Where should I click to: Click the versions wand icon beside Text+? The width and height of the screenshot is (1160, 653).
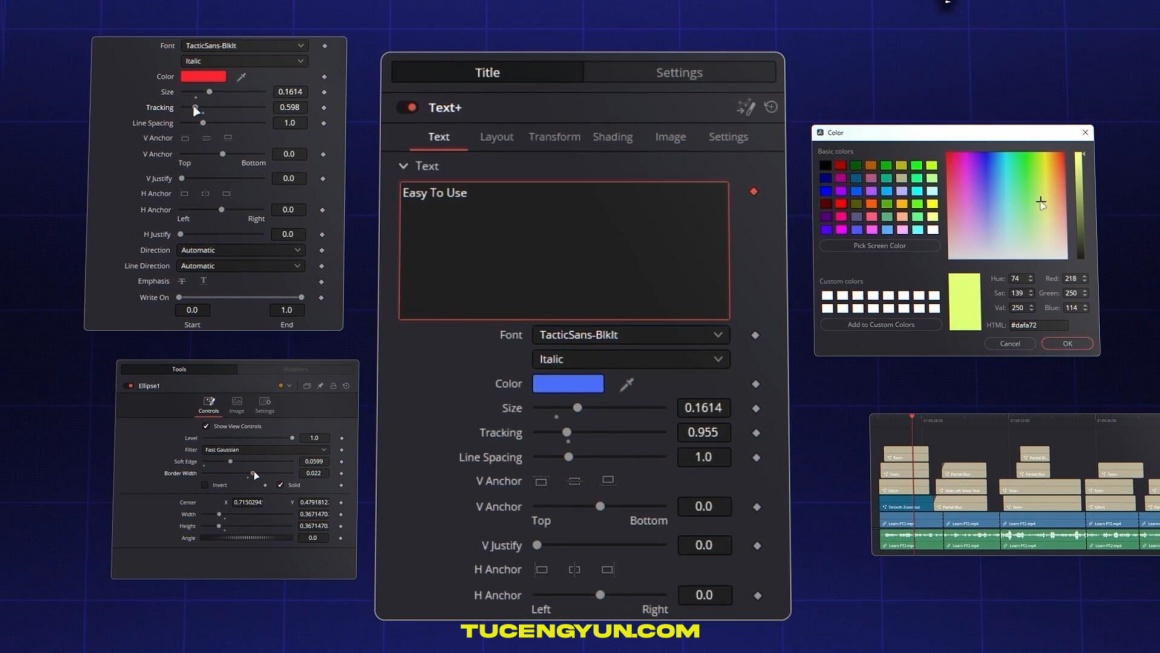746,107
